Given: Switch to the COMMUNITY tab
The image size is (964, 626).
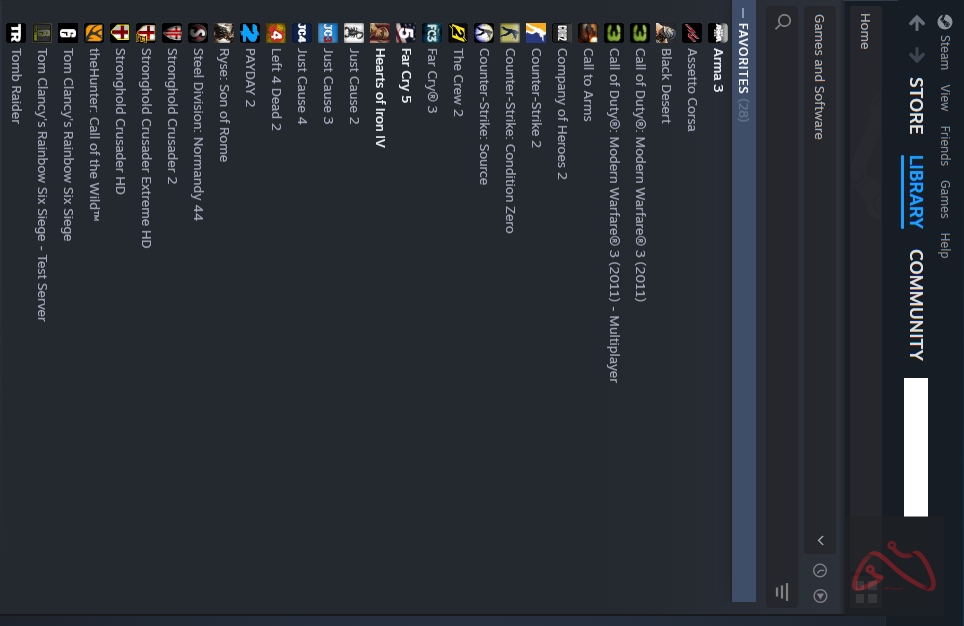Looking at the screenshot, I should click(916, 304).
